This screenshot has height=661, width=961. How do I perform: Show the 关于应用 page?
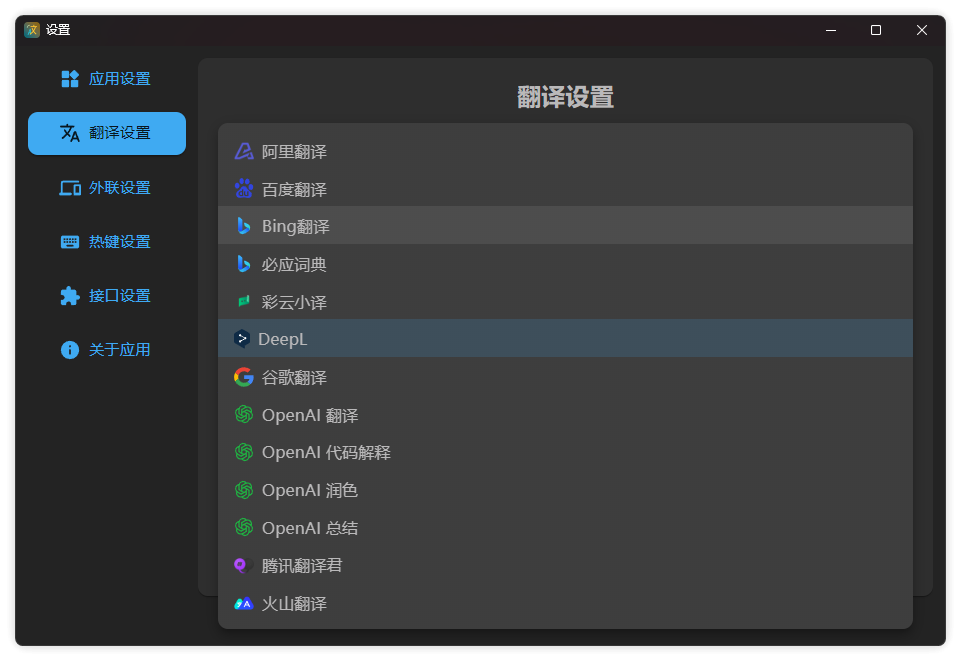click(x=107, y=350)
